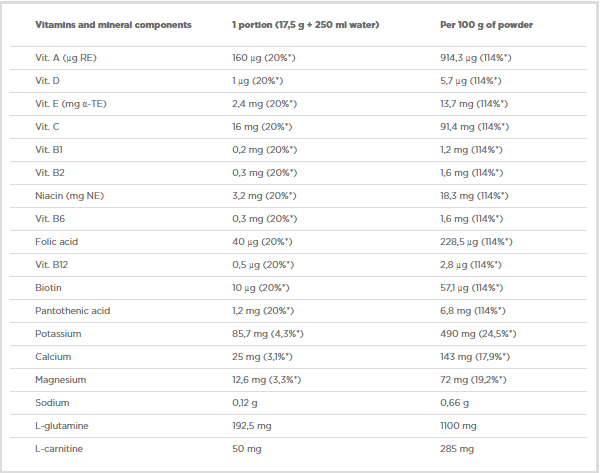The width and height of the screenshot is (600, 473).
Task: Select the 'Vit. B1' row label
Action: pos(49,150)
